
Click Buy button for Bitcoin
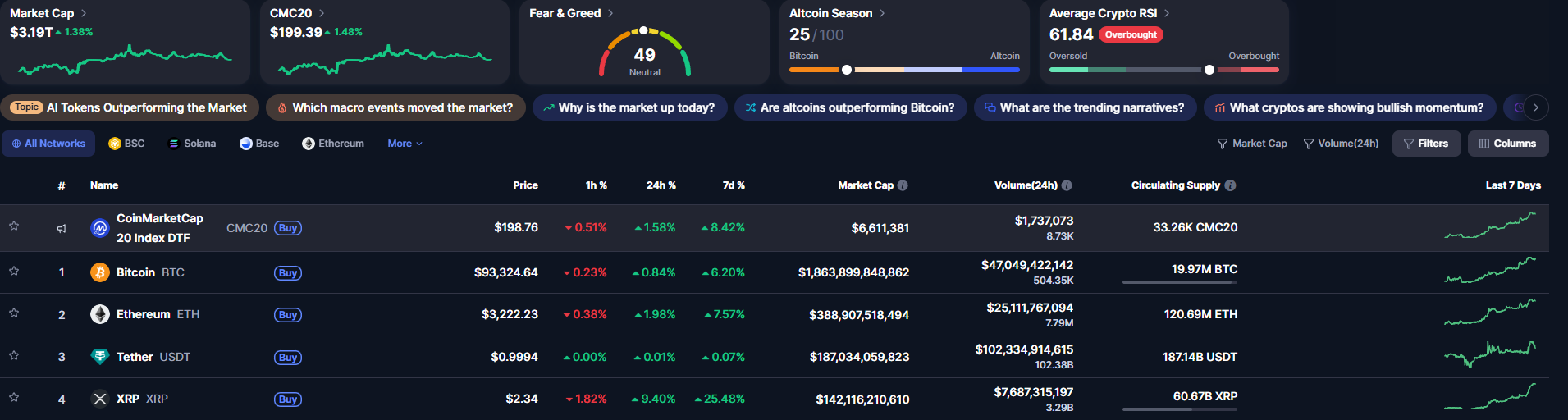288,273
